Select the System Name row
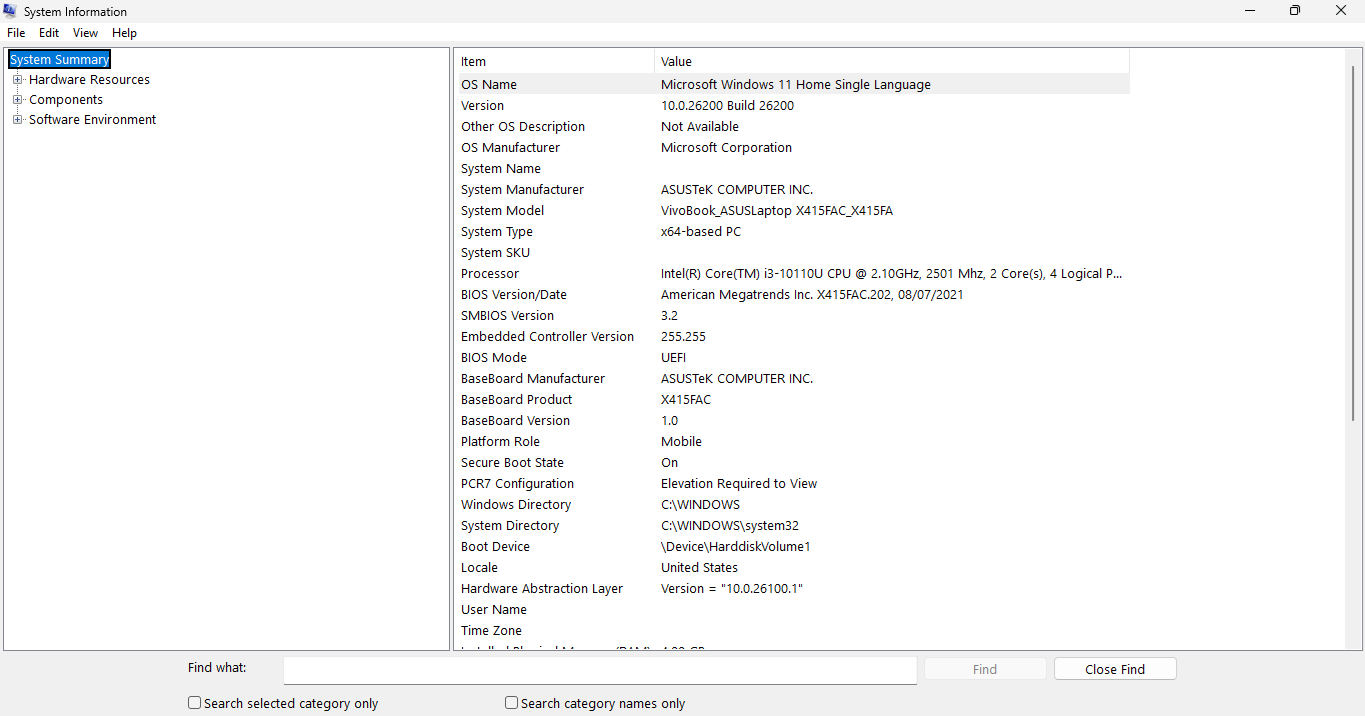The width and height of the screenshot is (1365, 716). pyautogui.click(x=794, y=169)
